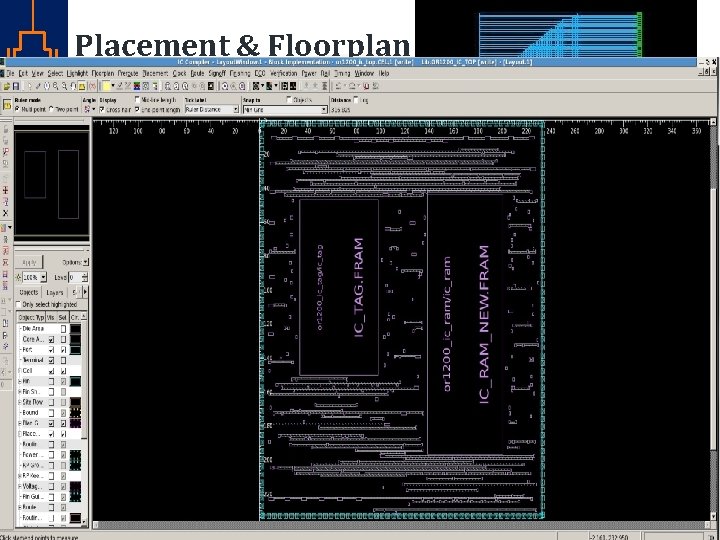Click the Apply button
Viewport: 720px width, 540px height.
[29, 262]
